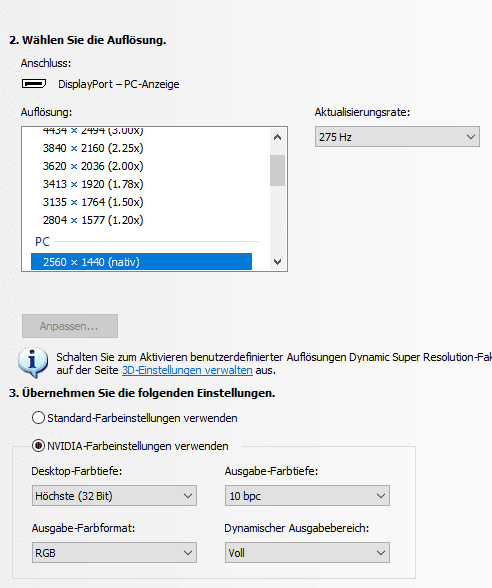Select resolution 3840 × 2160 (2.25x)
Viewport: 492px width, 588px height.
93,148
